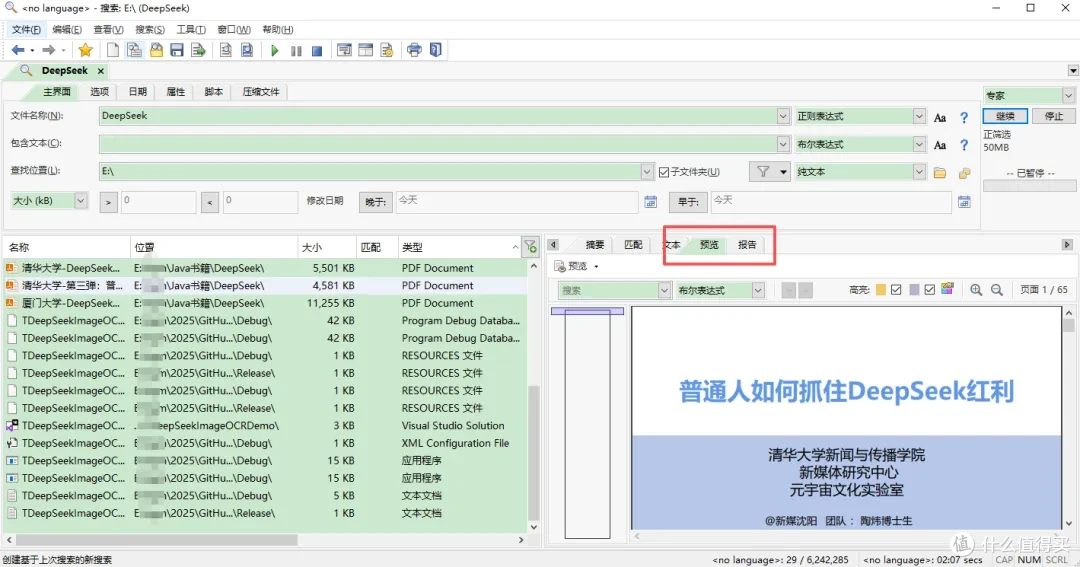Open the question mark help for containing text expression
This screenshot has width=1080, height=567.
coord(964,145)
